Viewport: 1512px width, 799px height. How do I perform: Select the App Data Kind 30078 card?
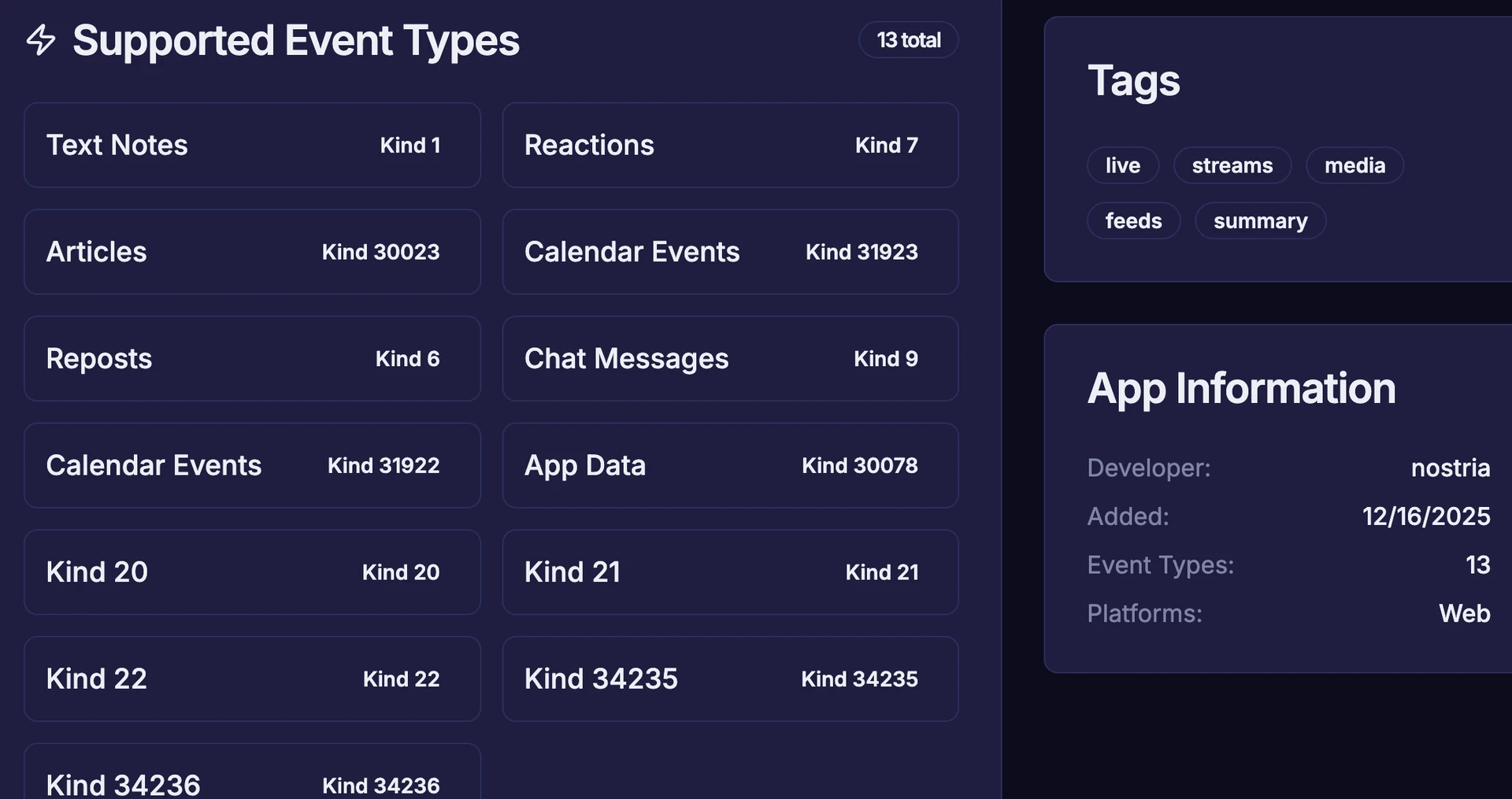[730, 465]
